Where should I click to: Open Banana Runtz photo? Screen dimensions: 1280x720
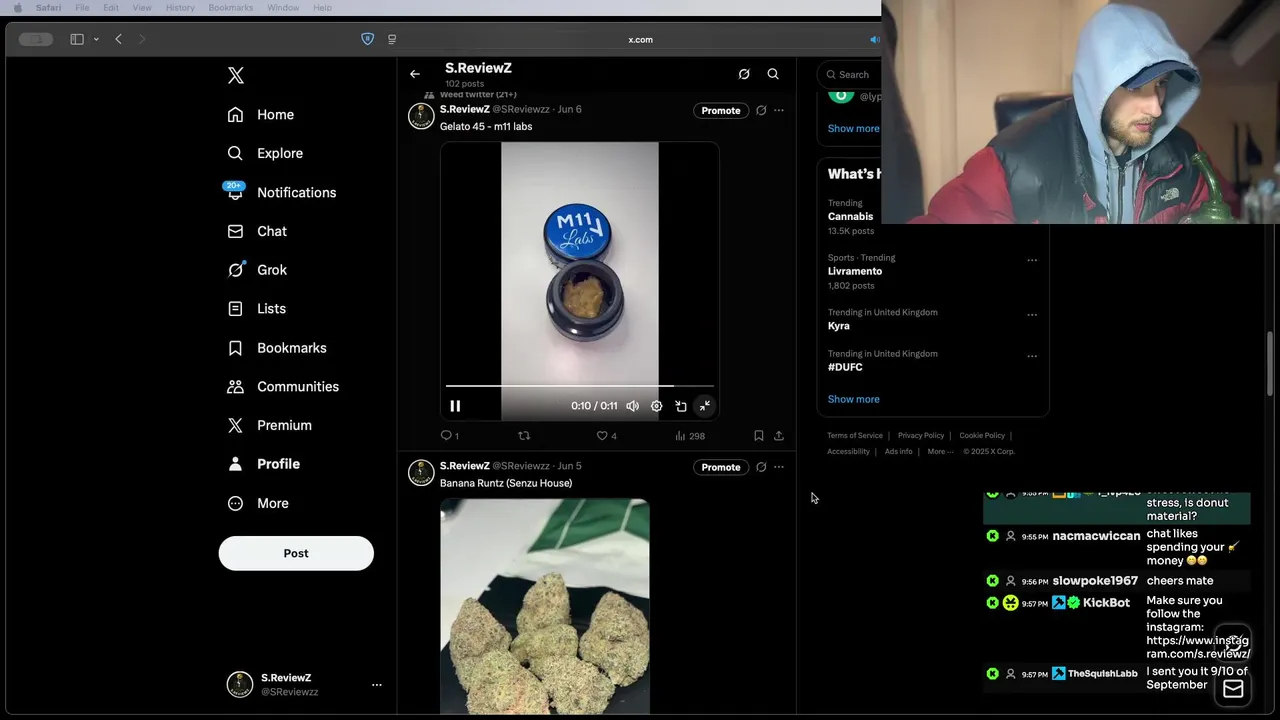click(x=545, y=606)
